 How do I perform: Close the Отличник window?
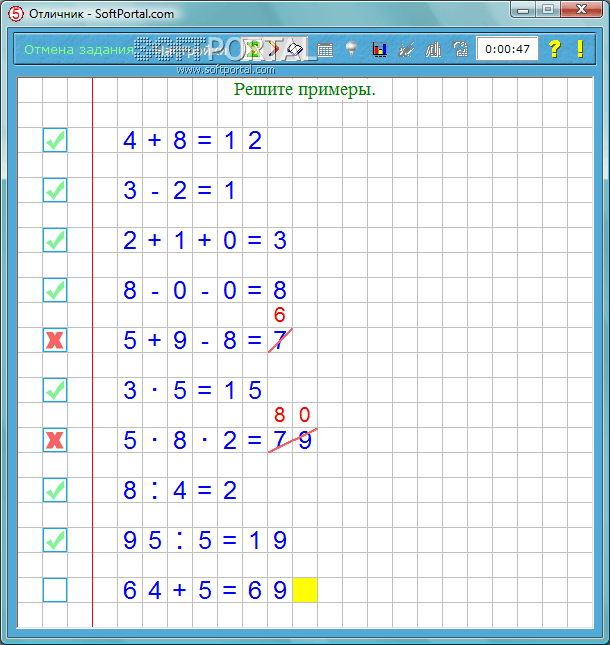pos(581,10)
